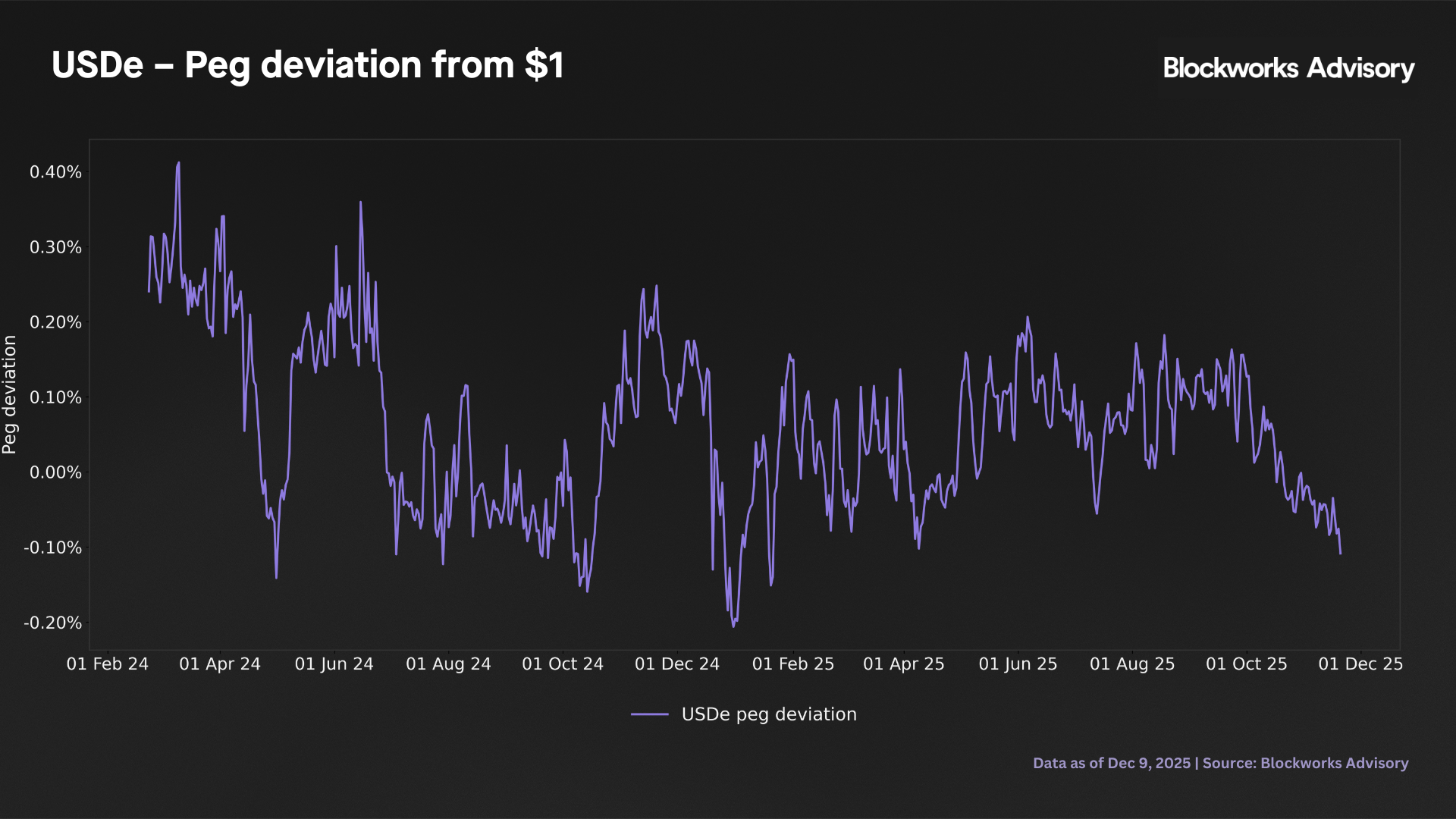1456x819 pixels.
Task: Click the -0.20% y-axis tick label
Action: 52,623
